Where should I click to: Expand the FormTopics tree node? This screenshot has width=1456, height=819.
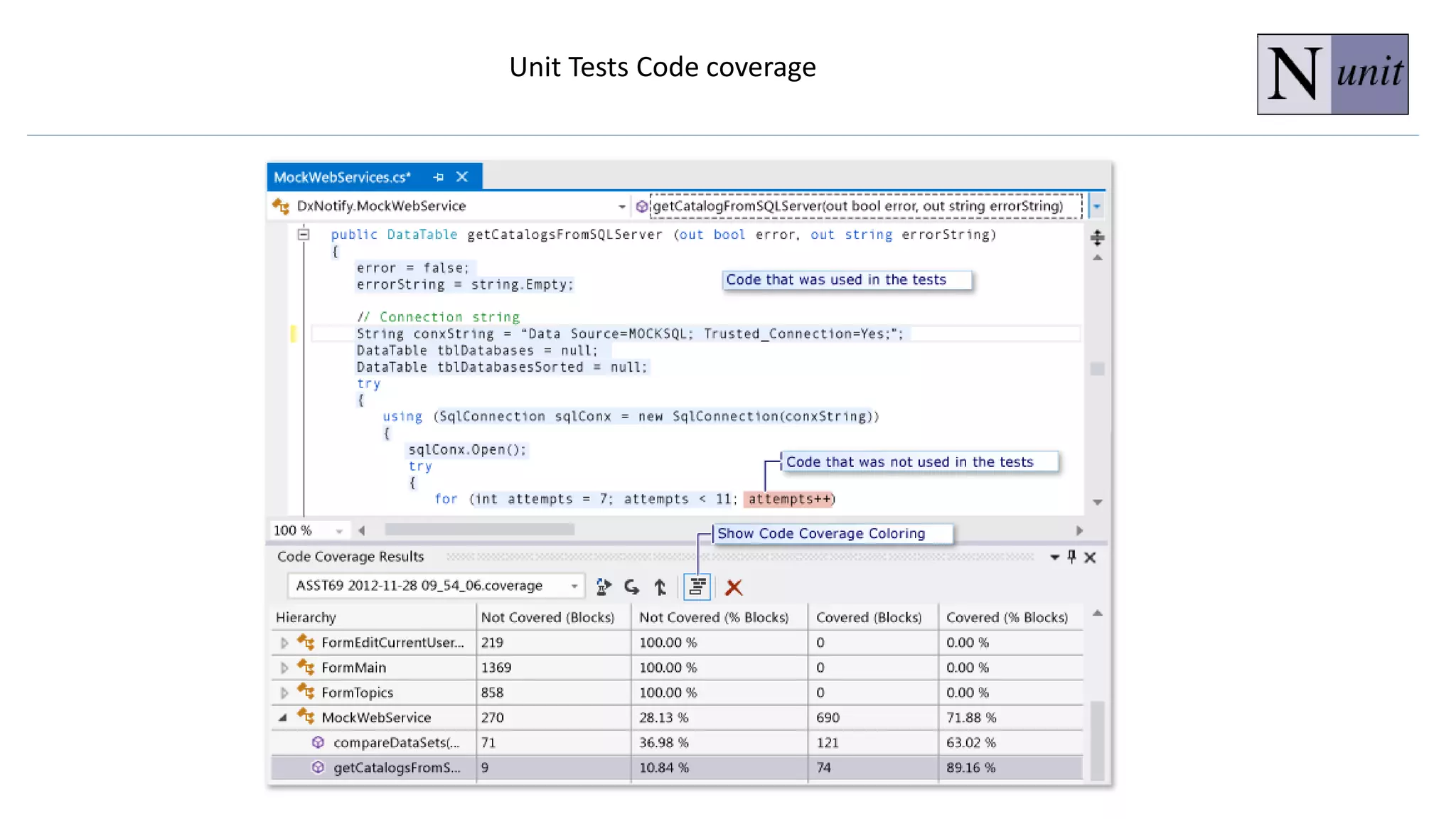click(x=284, y=692)
